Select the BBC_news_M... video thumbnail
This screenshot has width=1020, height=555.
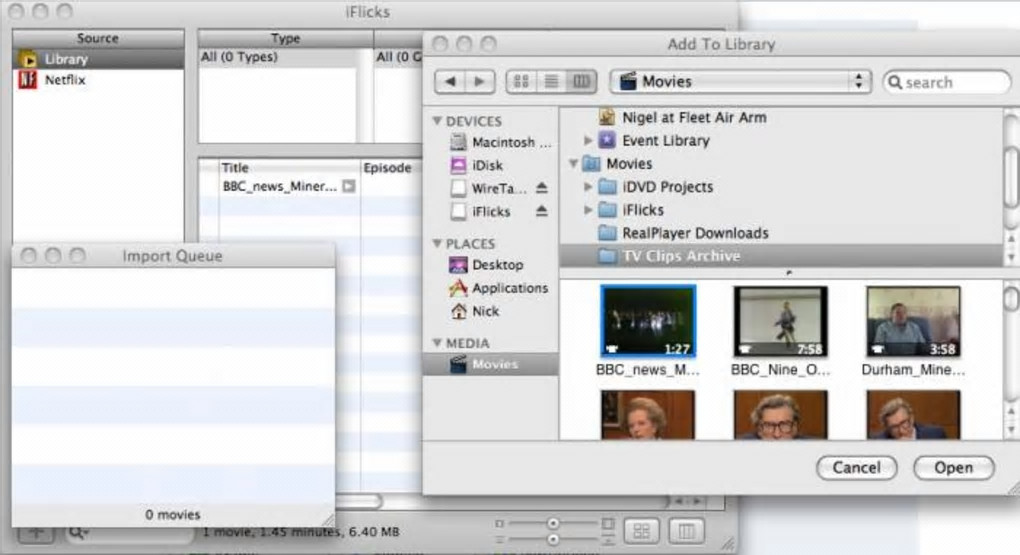648,321
